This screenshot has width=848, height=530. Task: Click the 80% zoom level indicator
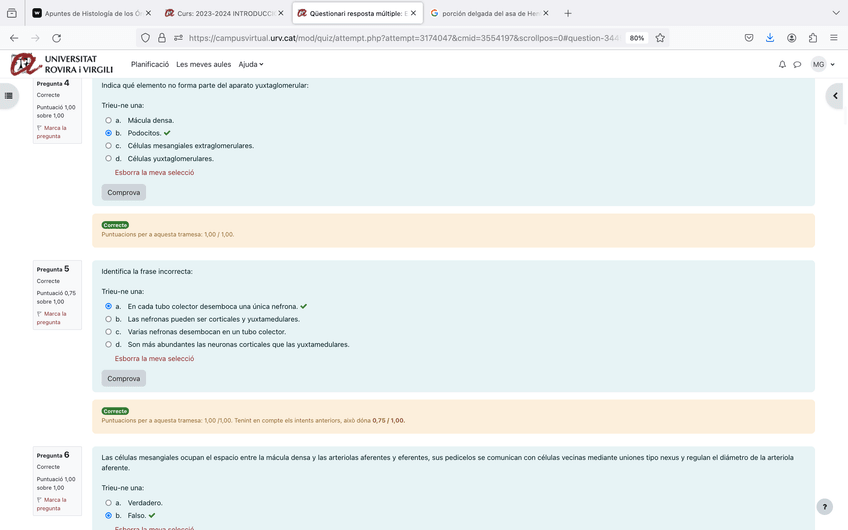(x=637, y=38)
